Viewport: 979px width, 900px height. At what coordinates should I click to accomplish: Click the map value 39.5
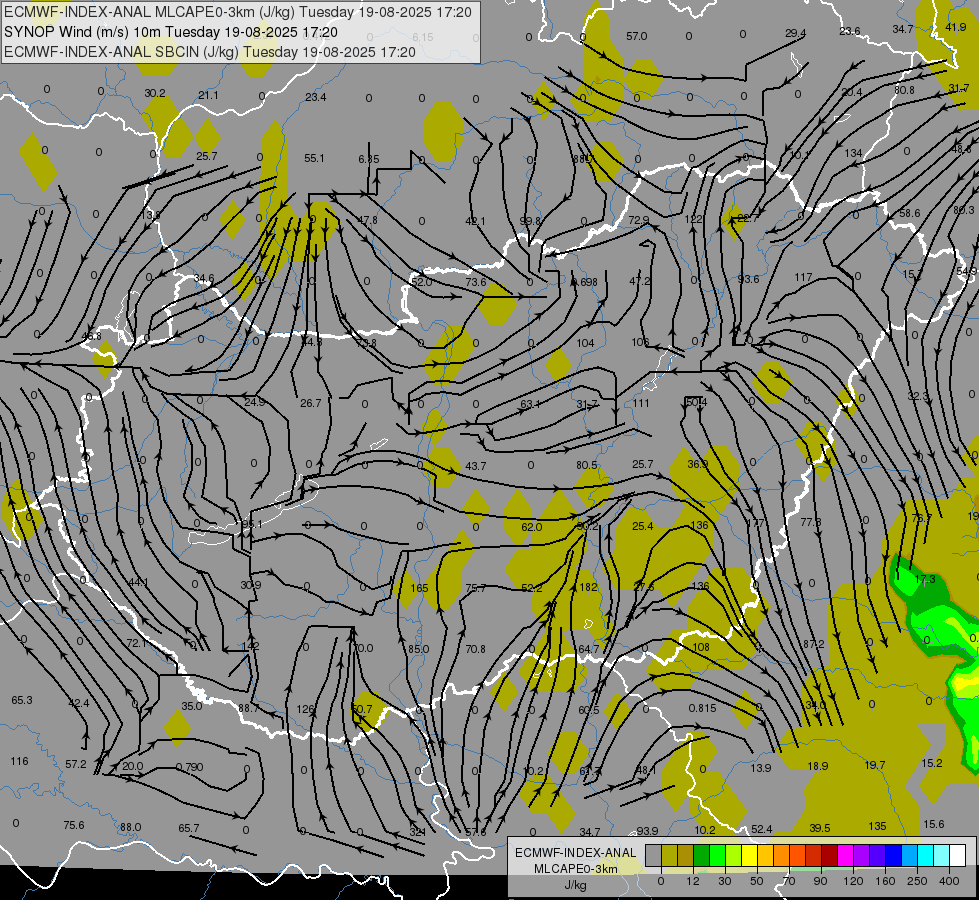coord(820,828)
